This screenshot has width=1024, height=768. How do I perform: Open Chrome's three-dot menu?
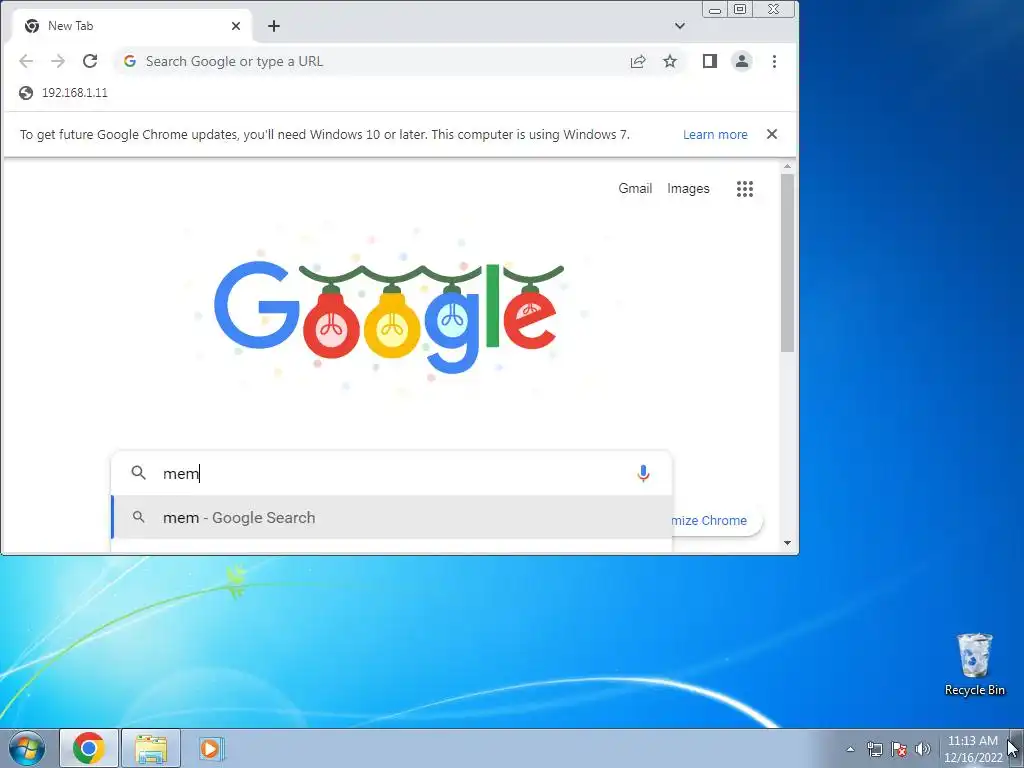775,61
